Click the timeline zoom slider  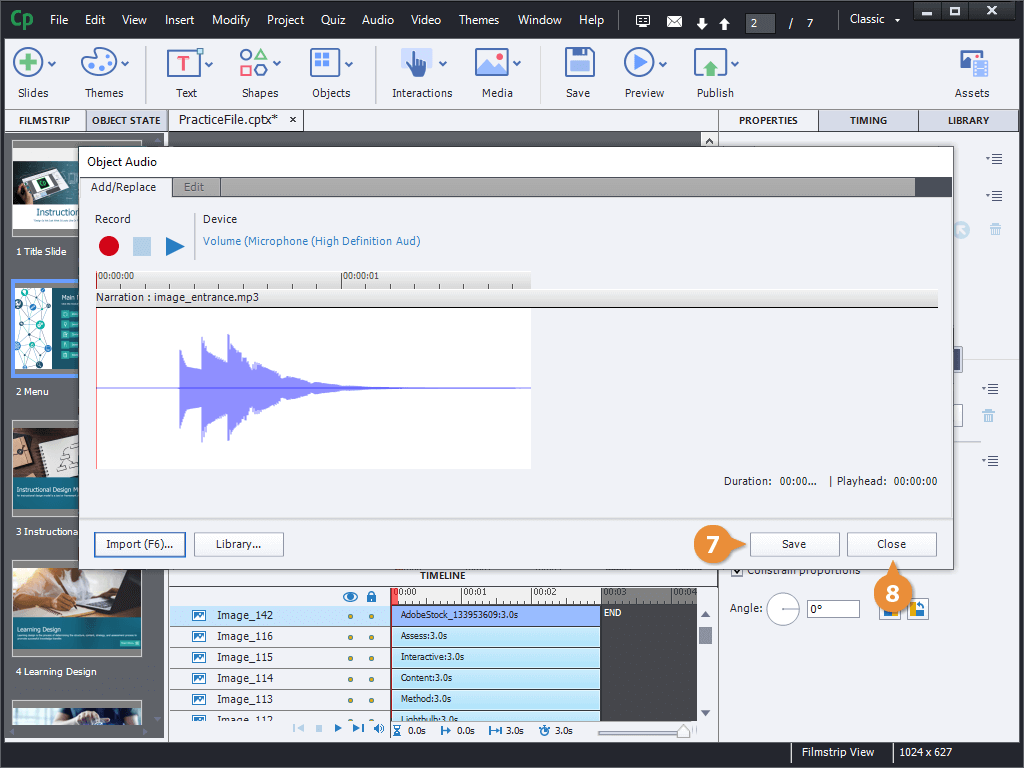tap(682, 732)
